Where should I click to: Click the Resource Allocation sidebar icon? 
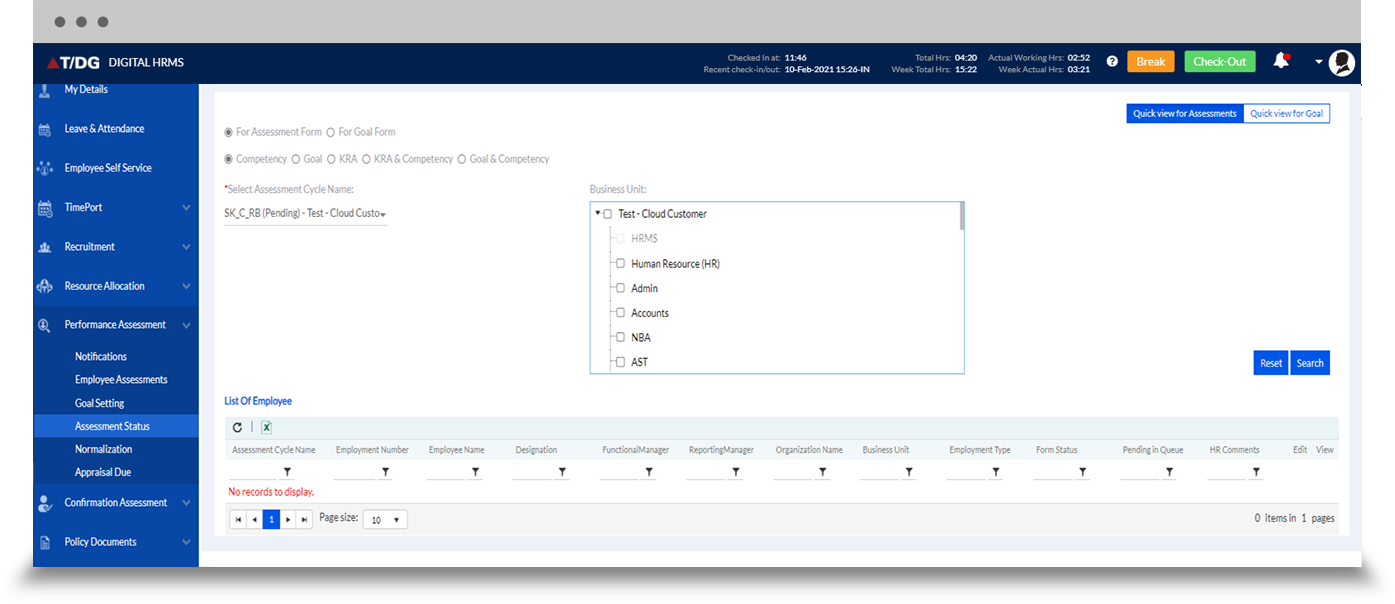pyautogui.click(x=44, y=286)
